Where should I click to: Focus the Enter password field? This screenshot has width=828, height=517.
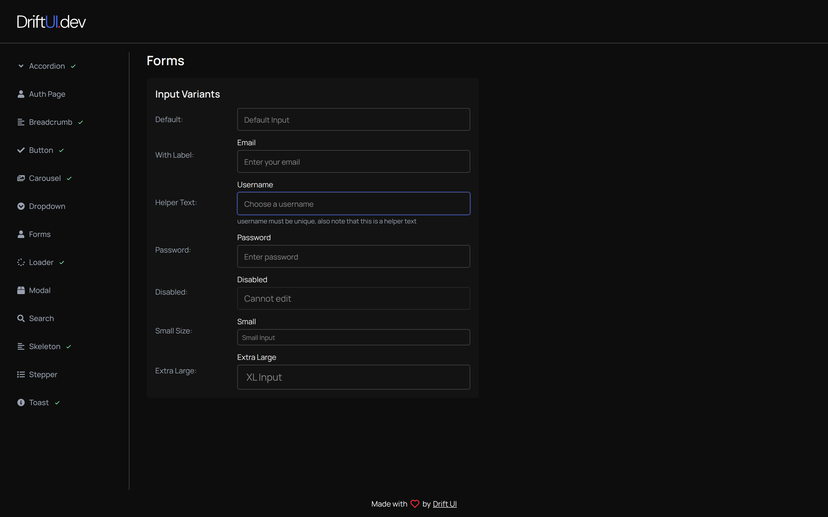click(353, 257)
